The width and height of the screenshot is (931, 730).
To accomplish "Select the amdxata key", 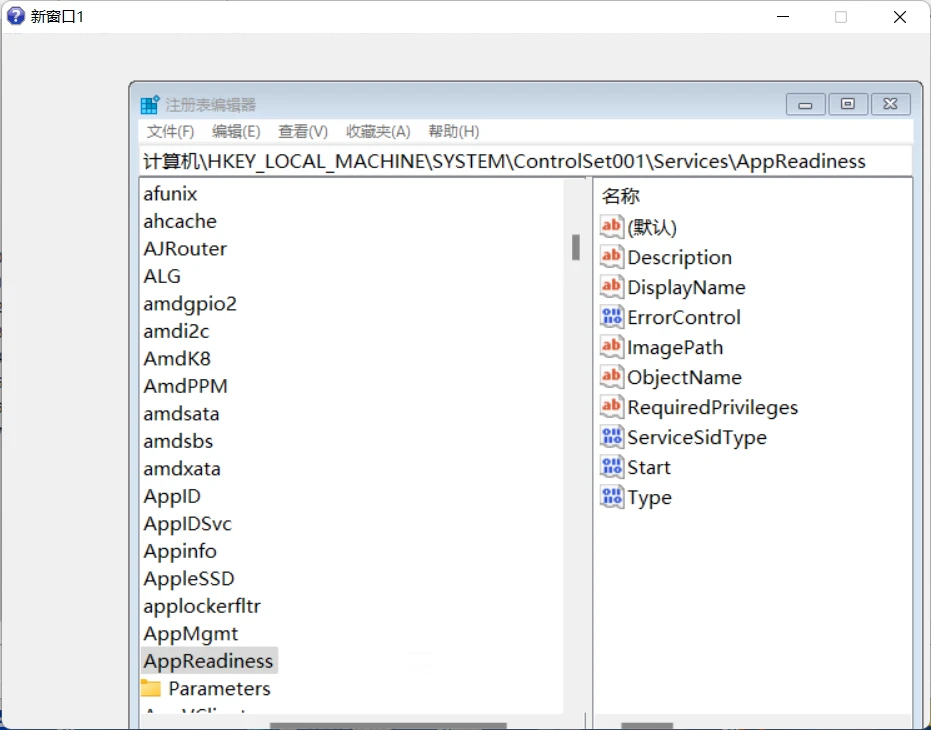I will point(182,469).
